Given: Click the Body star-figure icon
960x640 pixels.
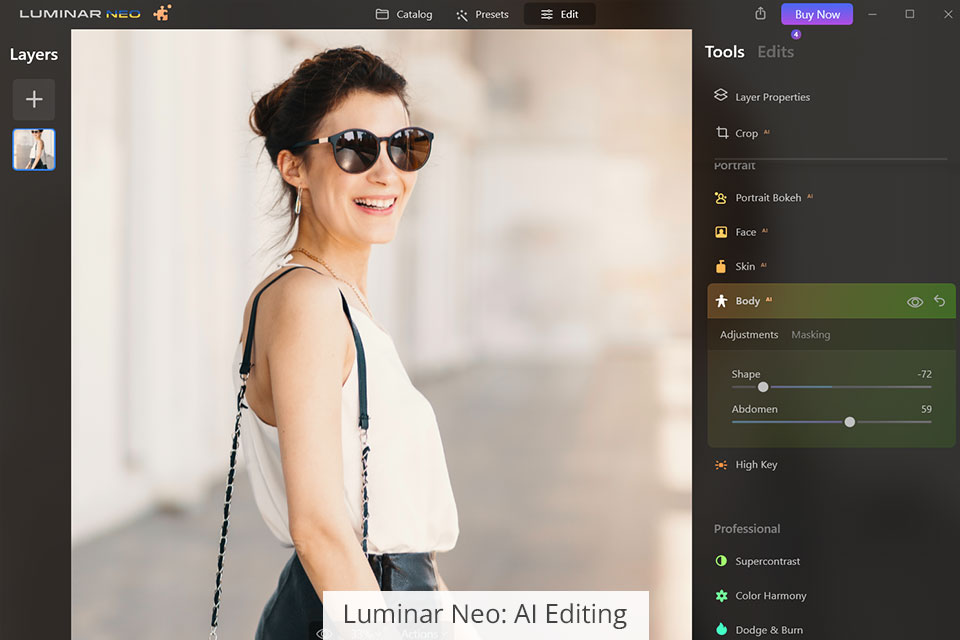Looking at the screenshot, I should 721,301.
